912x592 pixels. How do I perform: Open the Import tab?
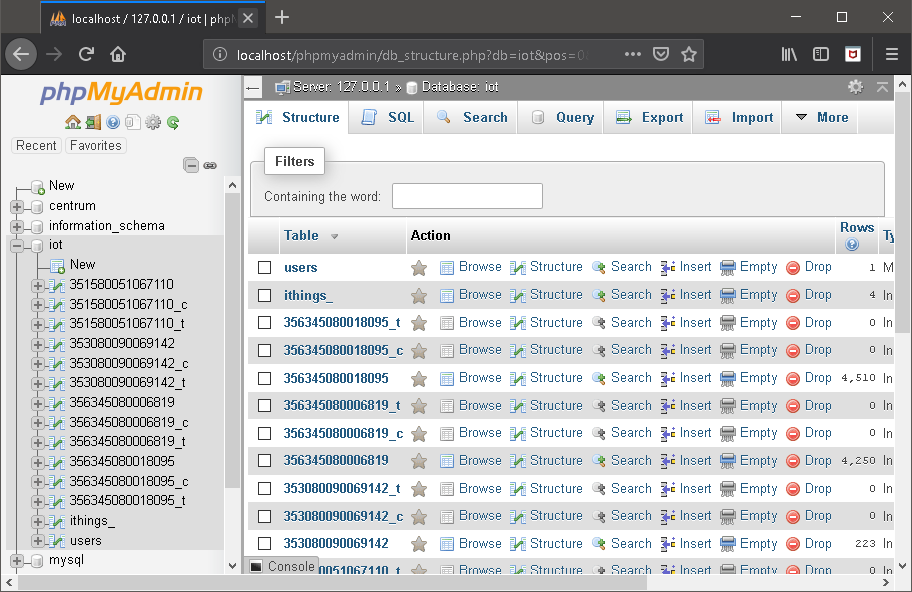738,117
